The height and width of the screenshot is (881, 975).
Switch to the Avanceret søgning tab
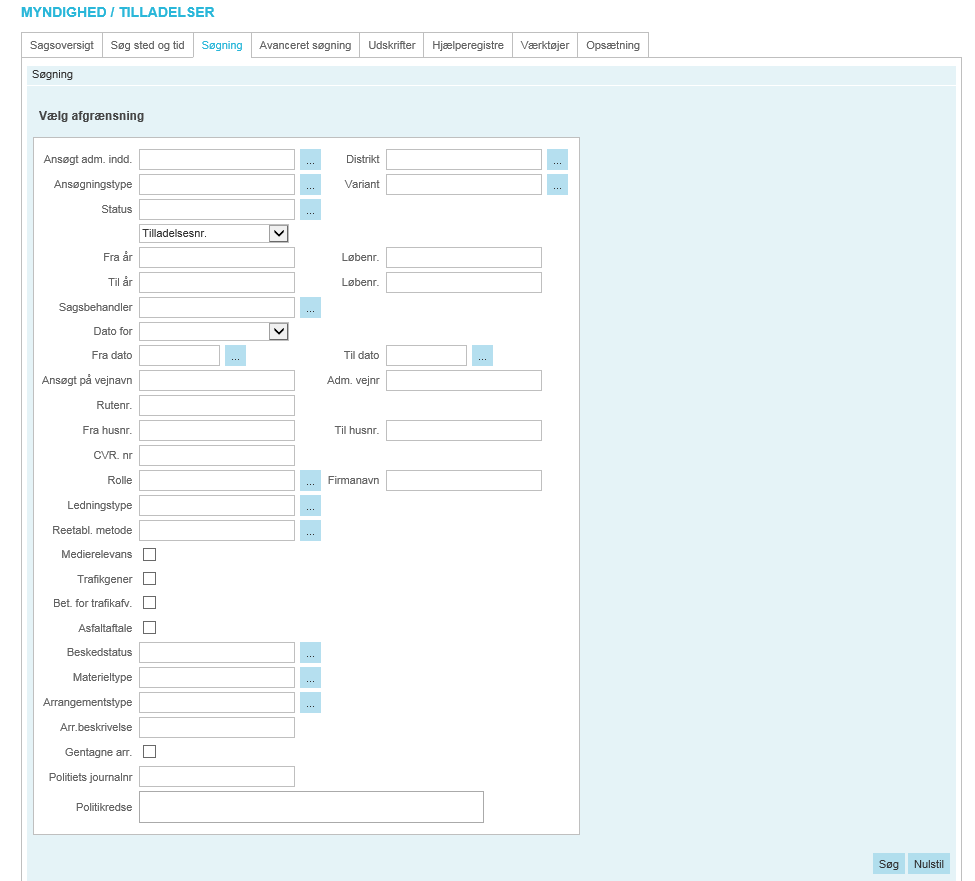(305, 46)
